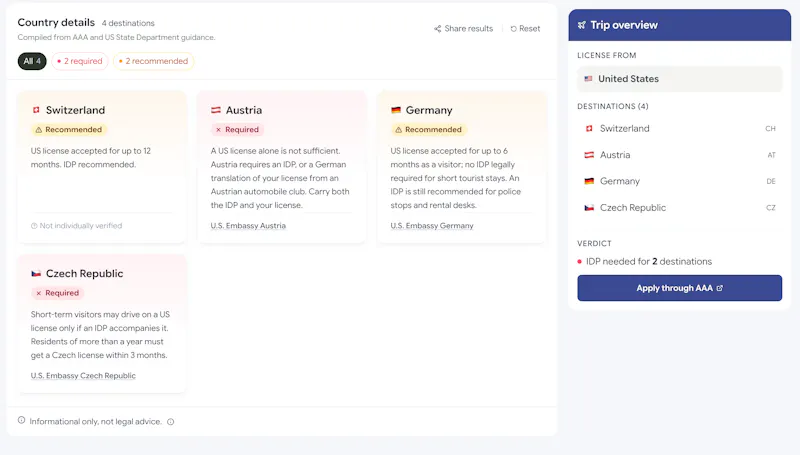Click the Required badge on Czech Republic card
800x455 pixels.
coord(57,293)
